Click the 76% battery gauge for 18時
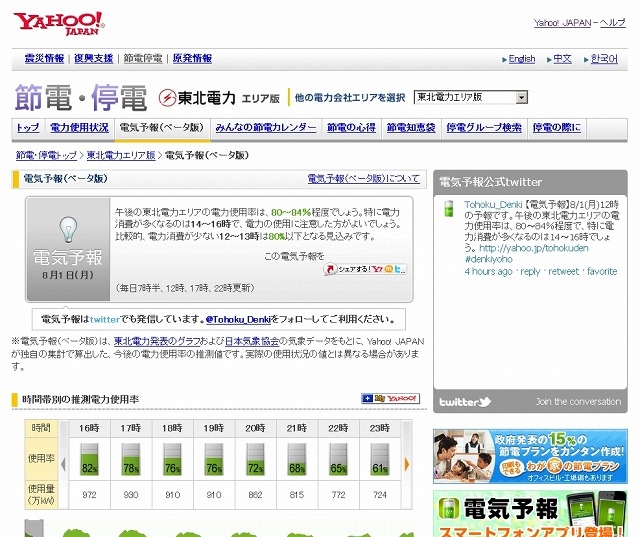The height and width of the screenshot is (537, 640). (172, 459)
